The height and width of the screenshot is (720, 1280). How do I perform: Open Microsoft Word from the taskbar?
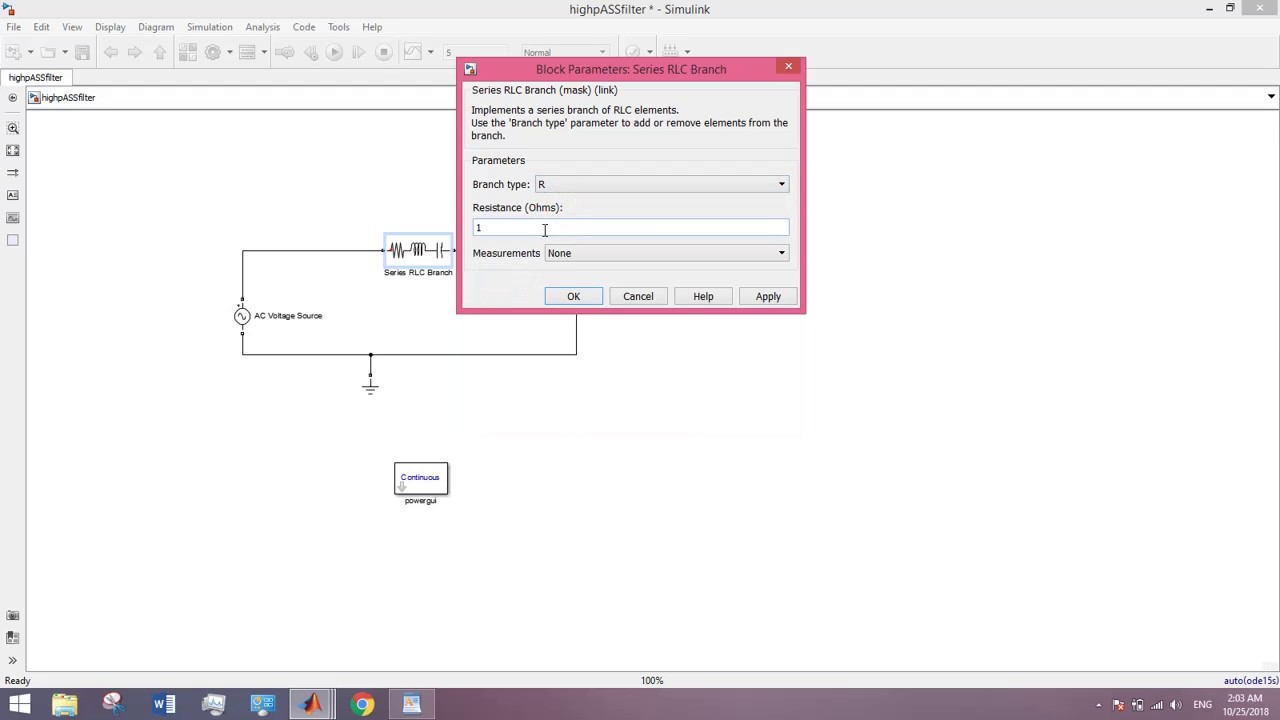pos(164,704)
